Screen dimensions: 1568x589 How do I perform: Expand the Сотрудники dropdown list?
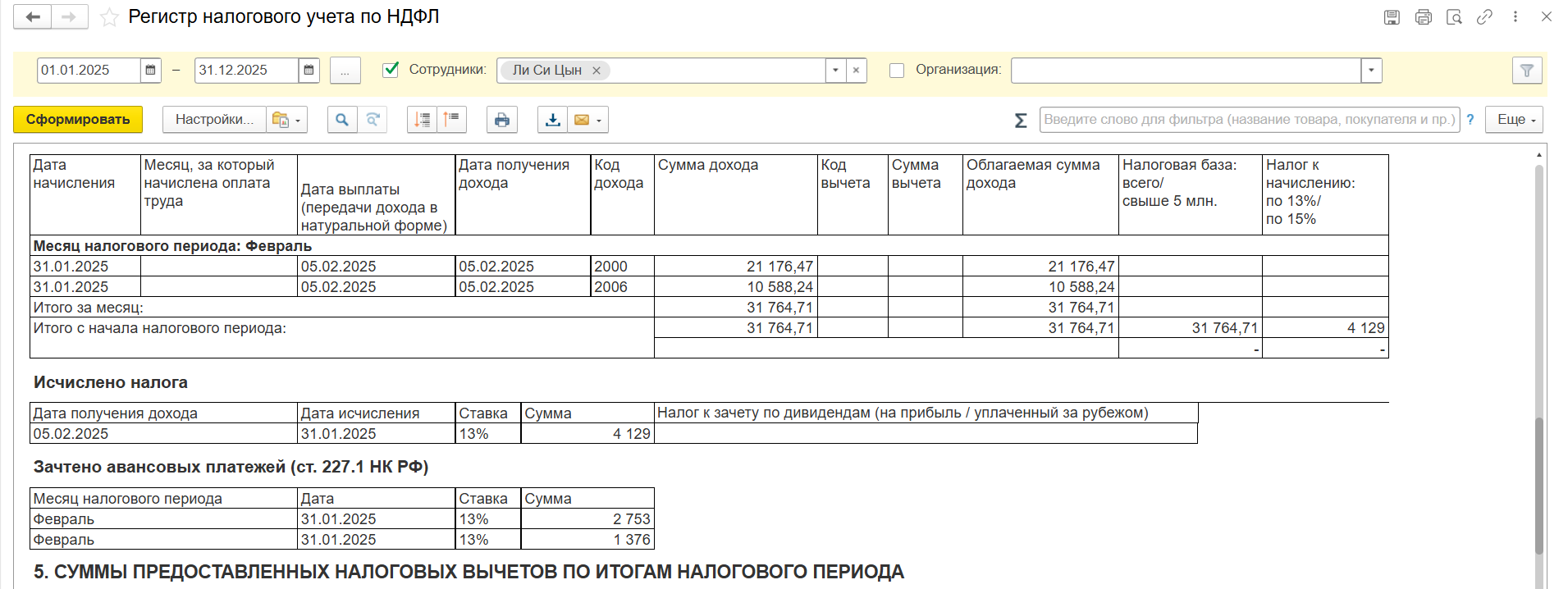tap(835, 71)
